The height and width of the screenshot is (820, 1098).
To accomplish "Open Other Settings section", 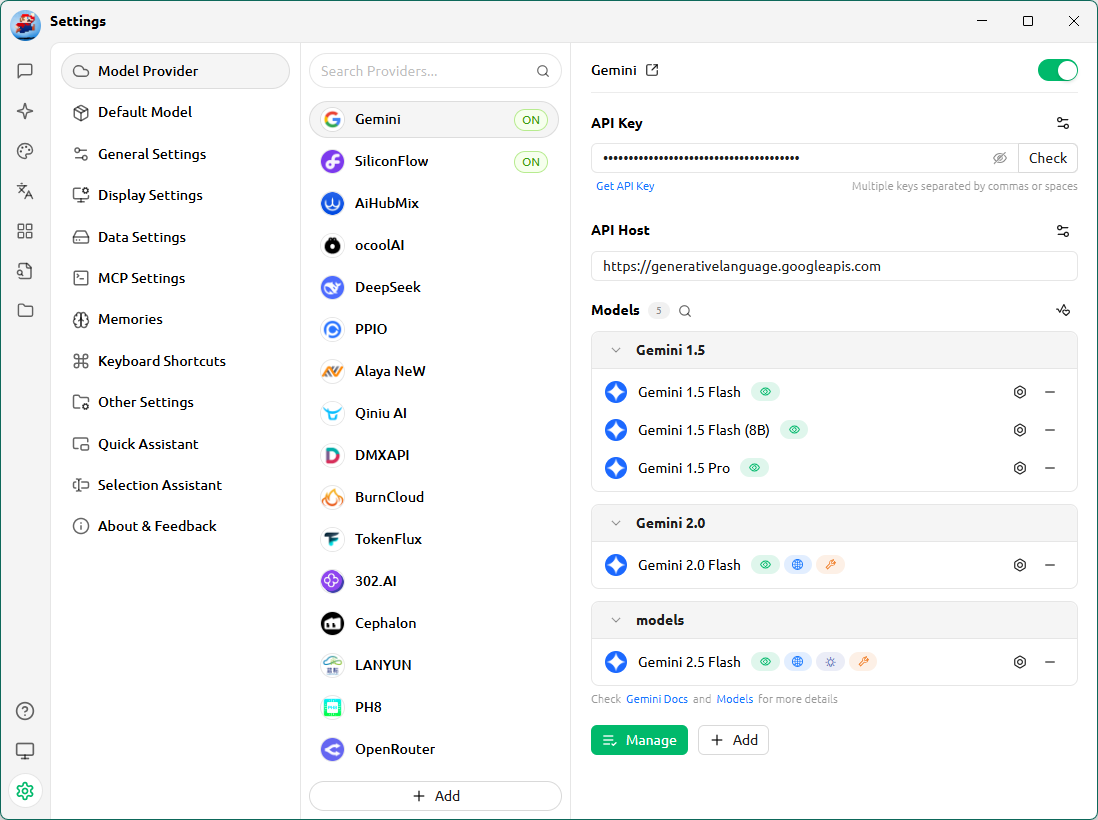I will tap(175, 402).
